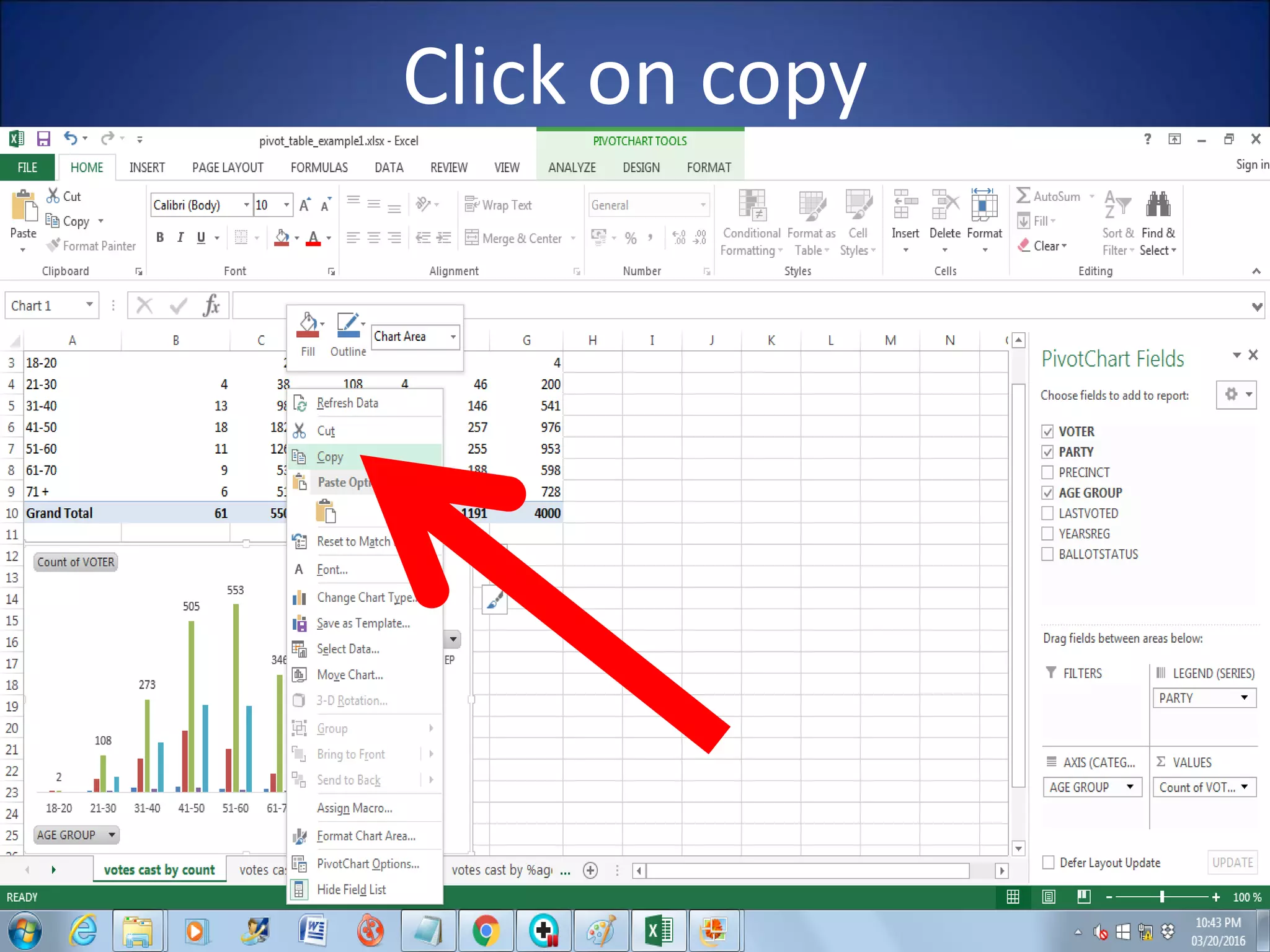The height and width of the screenshot is (952, 1270).
Task: Click the Cut scissors icon in Clipboard group
Action: pos(53,196)
